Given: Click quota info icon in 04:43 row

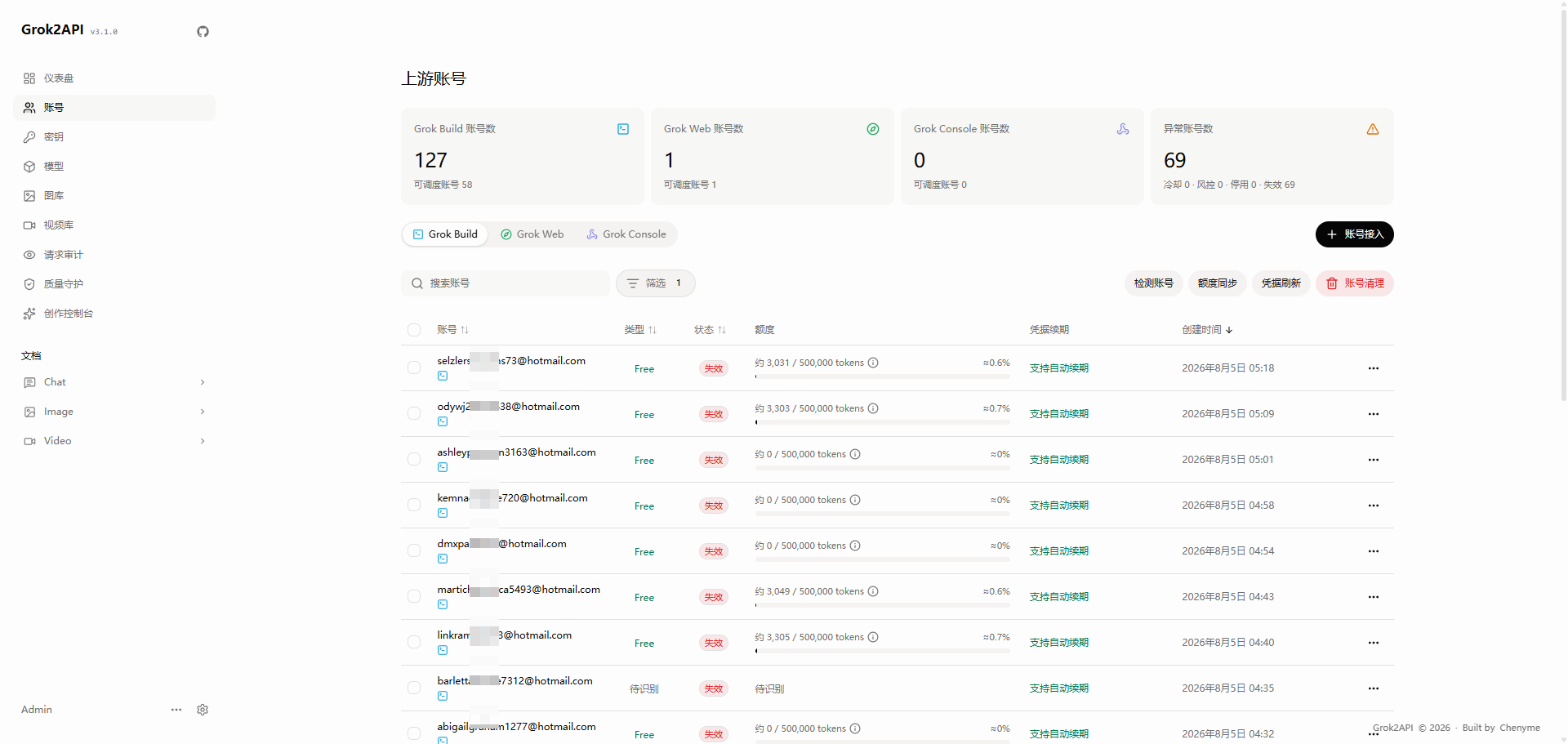Looking at the screenshot, I should click(873, 591).
